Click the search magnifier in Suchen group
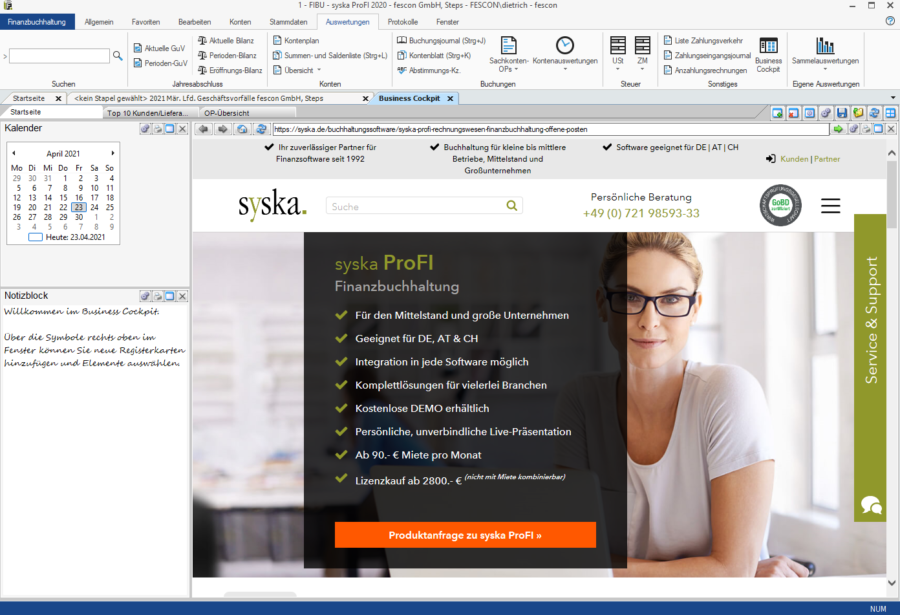The width and height of the screenshot is (900, 615). coord(118,56)
